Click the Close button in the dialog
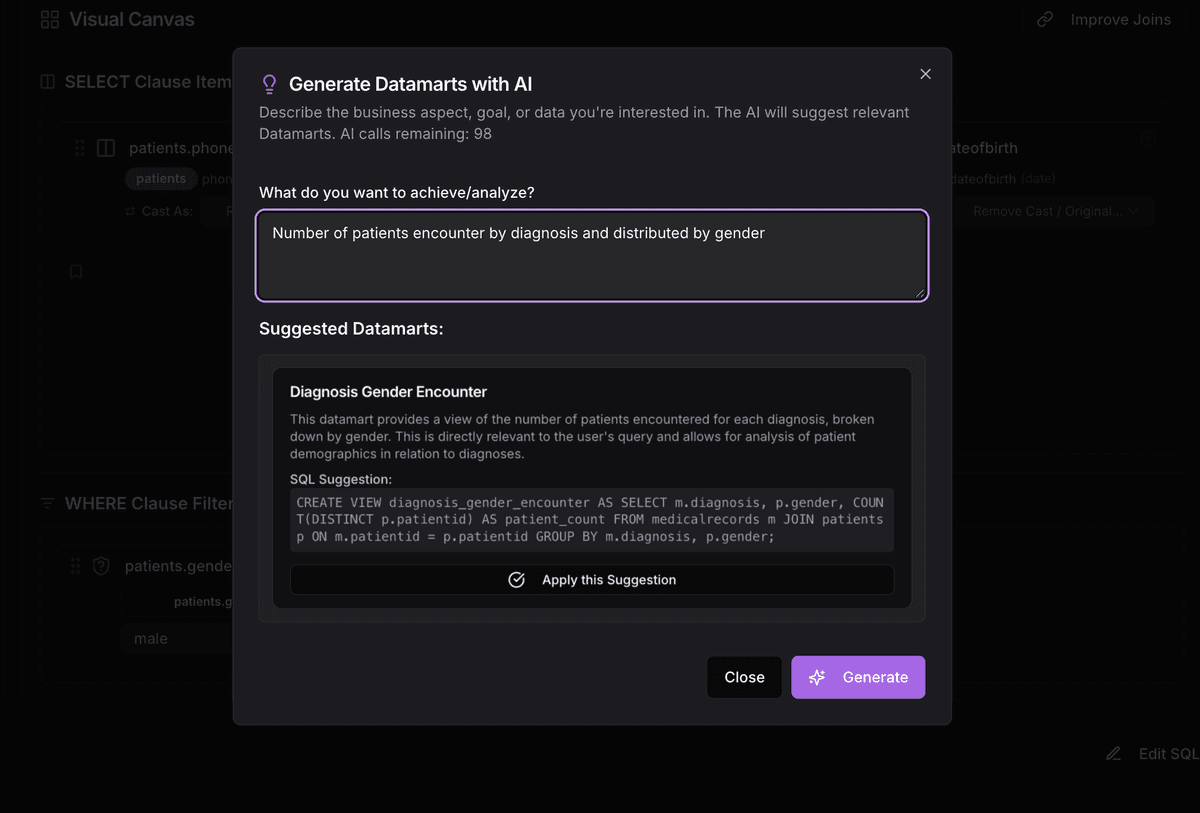 pyautogui.click(x=744, y=677)
